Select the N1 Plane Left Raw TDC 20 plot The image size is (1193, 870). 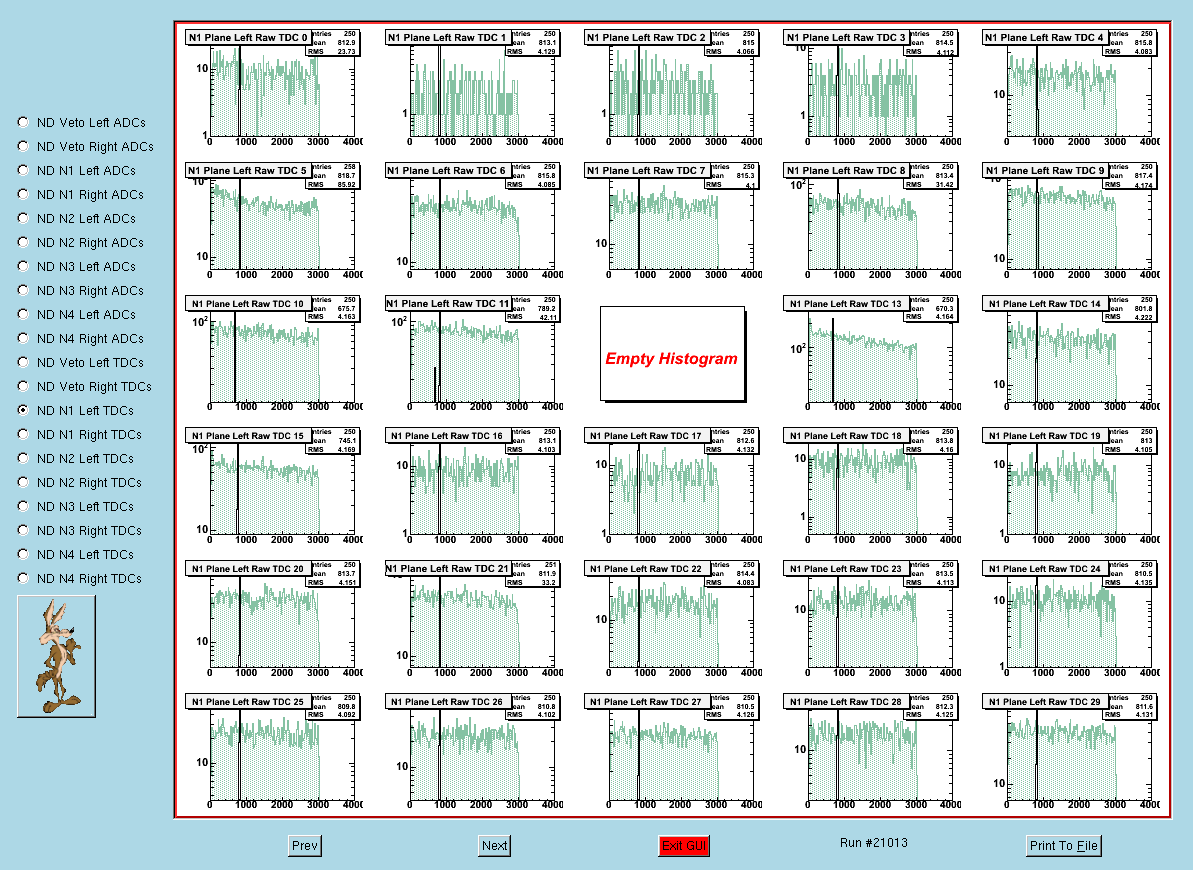tap(274, 620)
